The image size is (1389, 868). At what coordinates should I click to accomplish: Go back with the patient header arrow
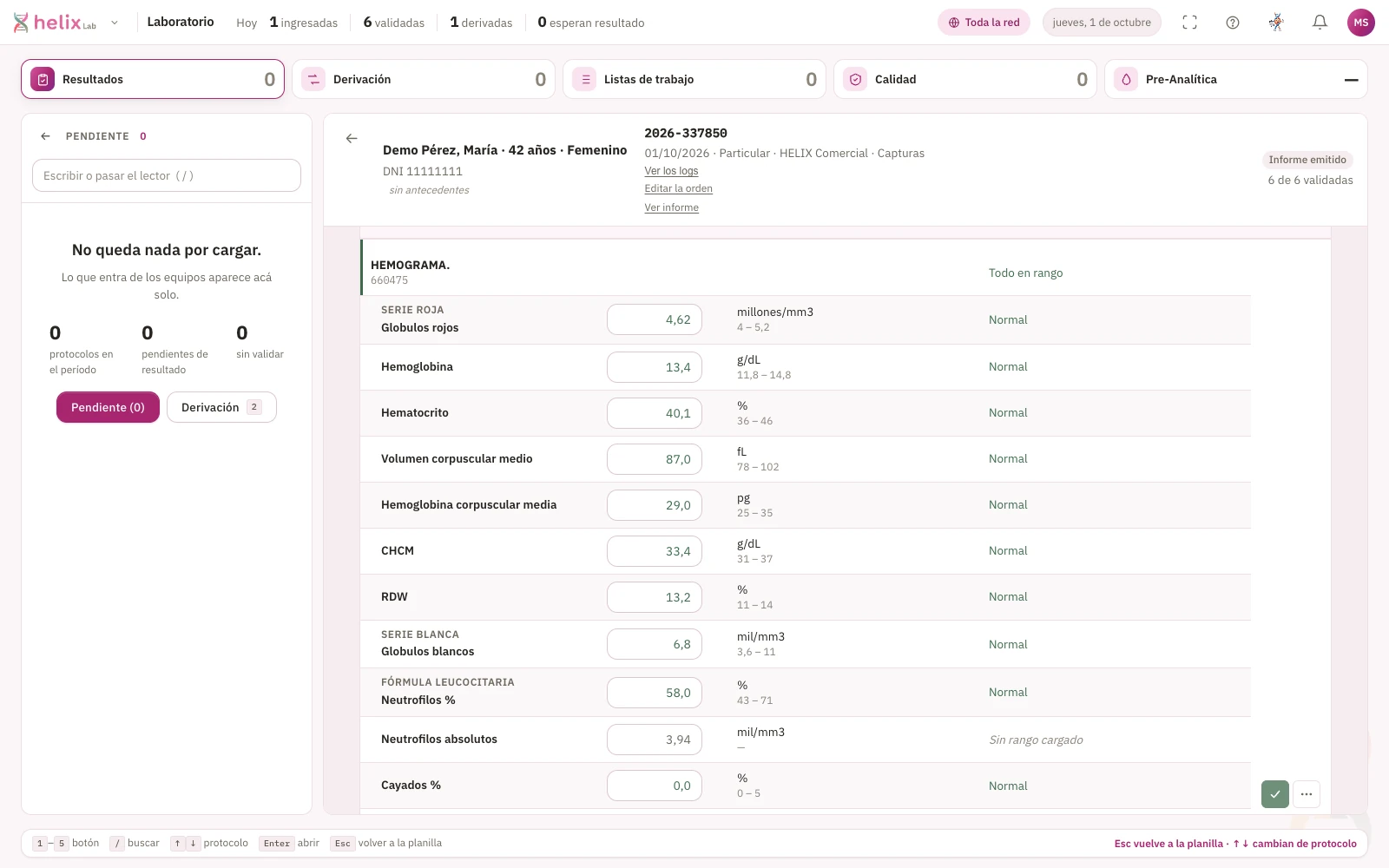pyautogui.click(x=352, y=138)
